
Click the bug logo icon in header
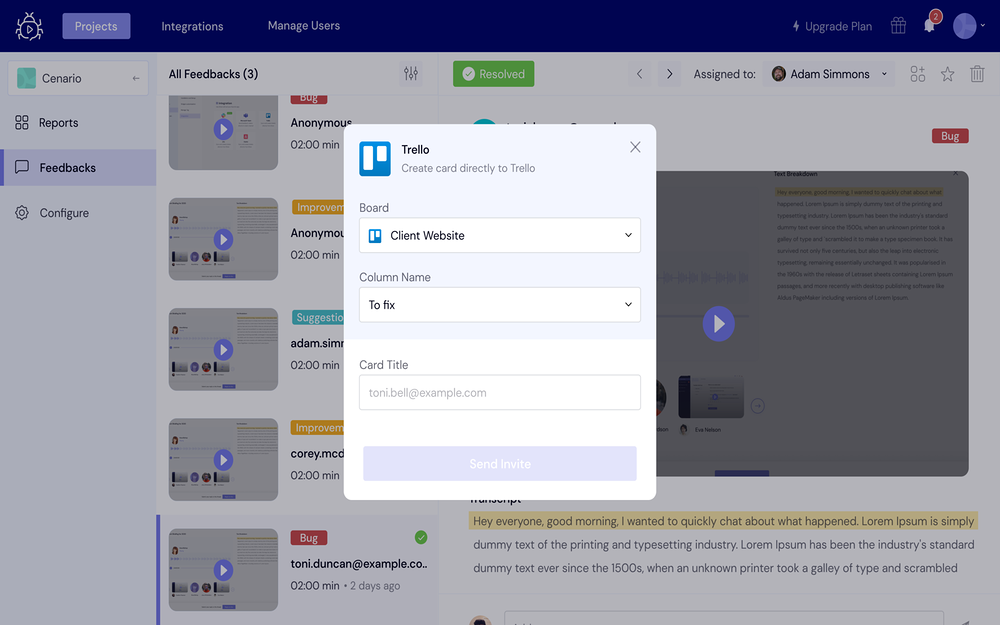pyautogui.click(x=29, y=26)
